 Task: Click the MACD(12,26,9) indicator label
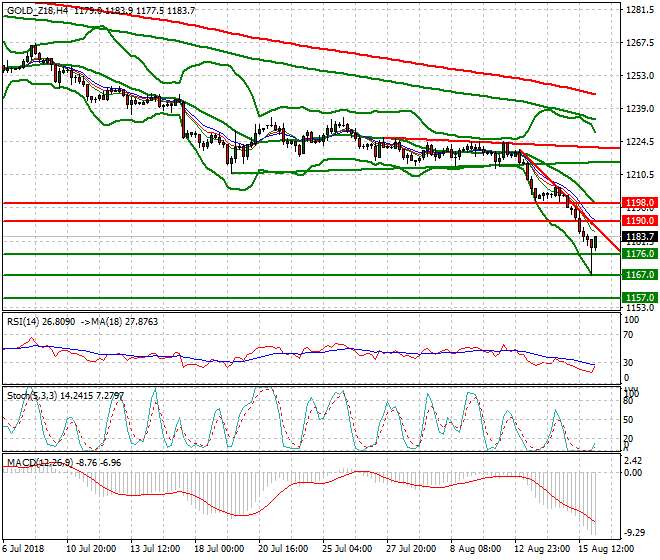click(35, 463)
